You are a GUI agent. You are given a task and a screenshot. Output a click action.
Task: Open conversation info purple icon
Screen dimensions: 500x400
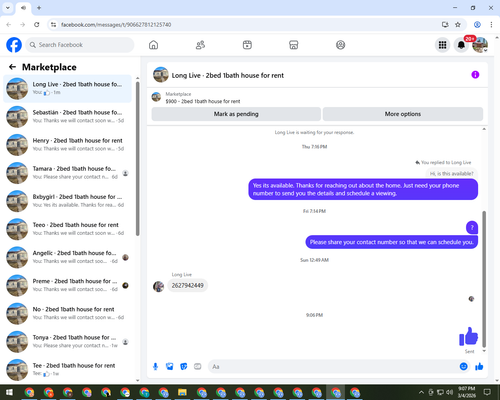(x=475, y=75)
